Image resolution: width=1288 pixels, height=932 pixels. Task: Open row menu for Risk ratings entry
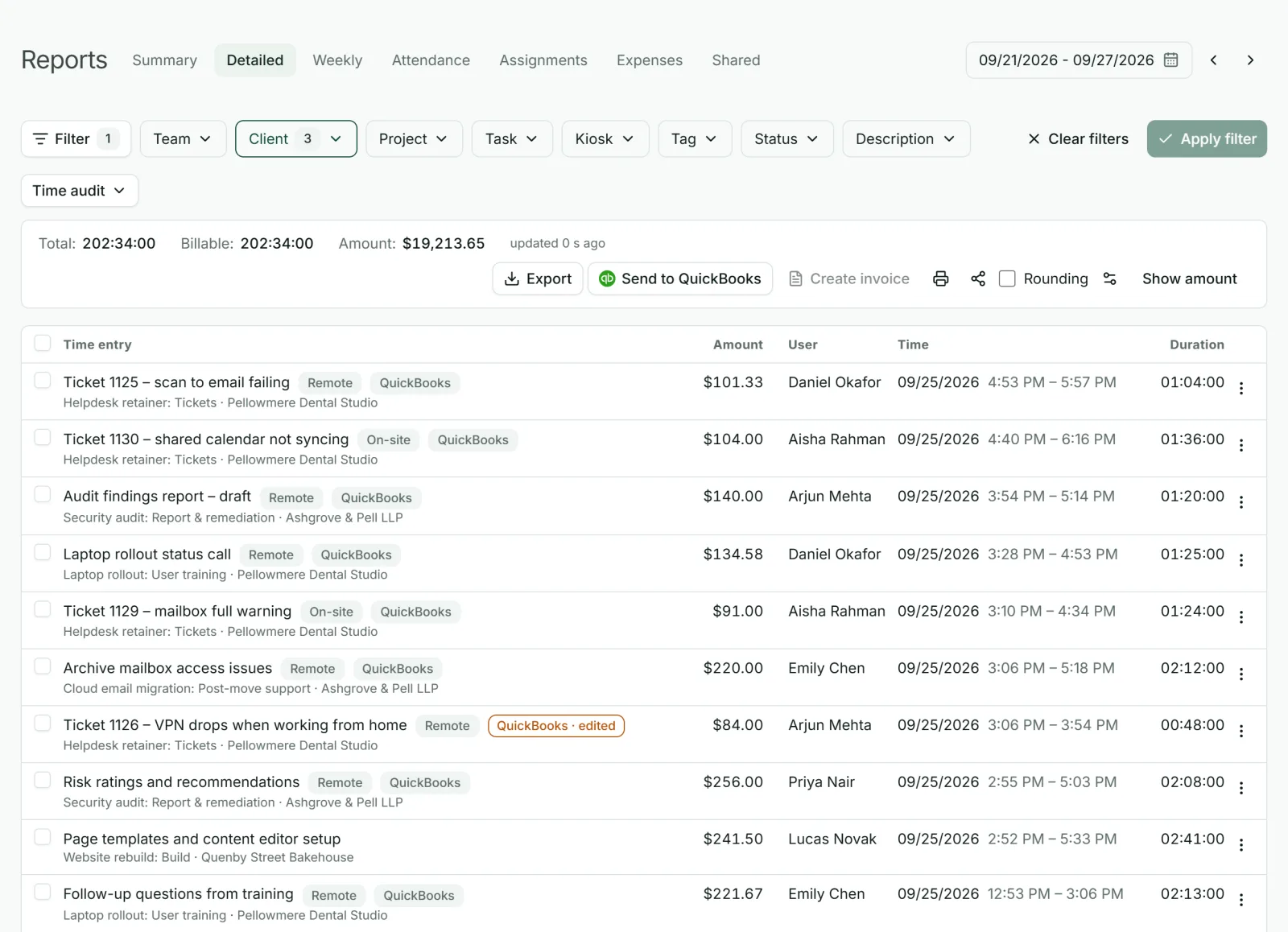[1241, 788]
